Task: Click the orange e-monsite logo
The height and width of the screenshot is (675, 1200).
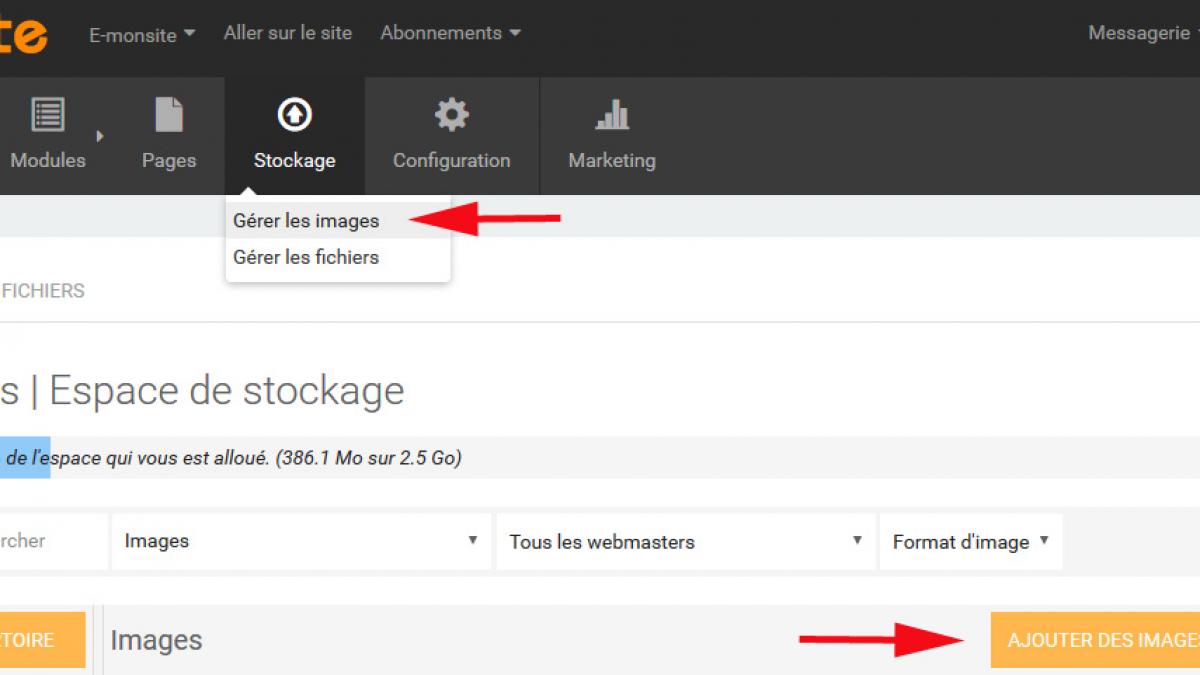Action: 23,35
